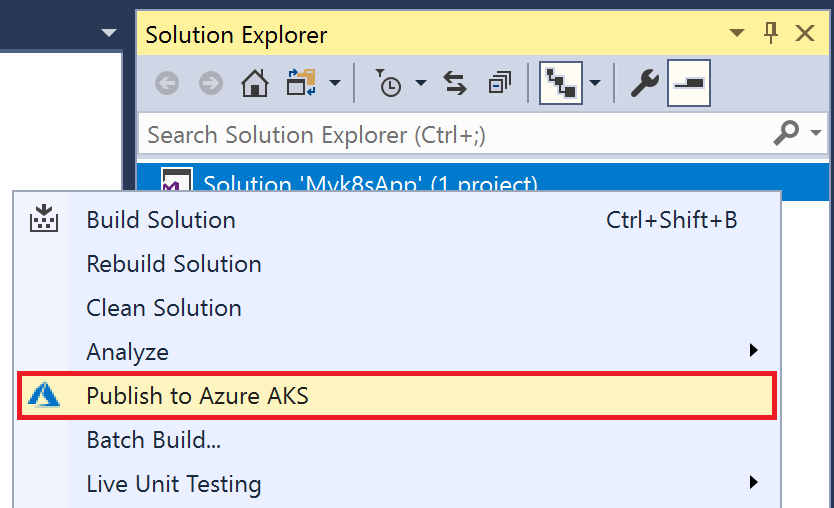Open the Solution Explorer window options dropdown
Screen dimensions: 834x508
pos(737,34)
